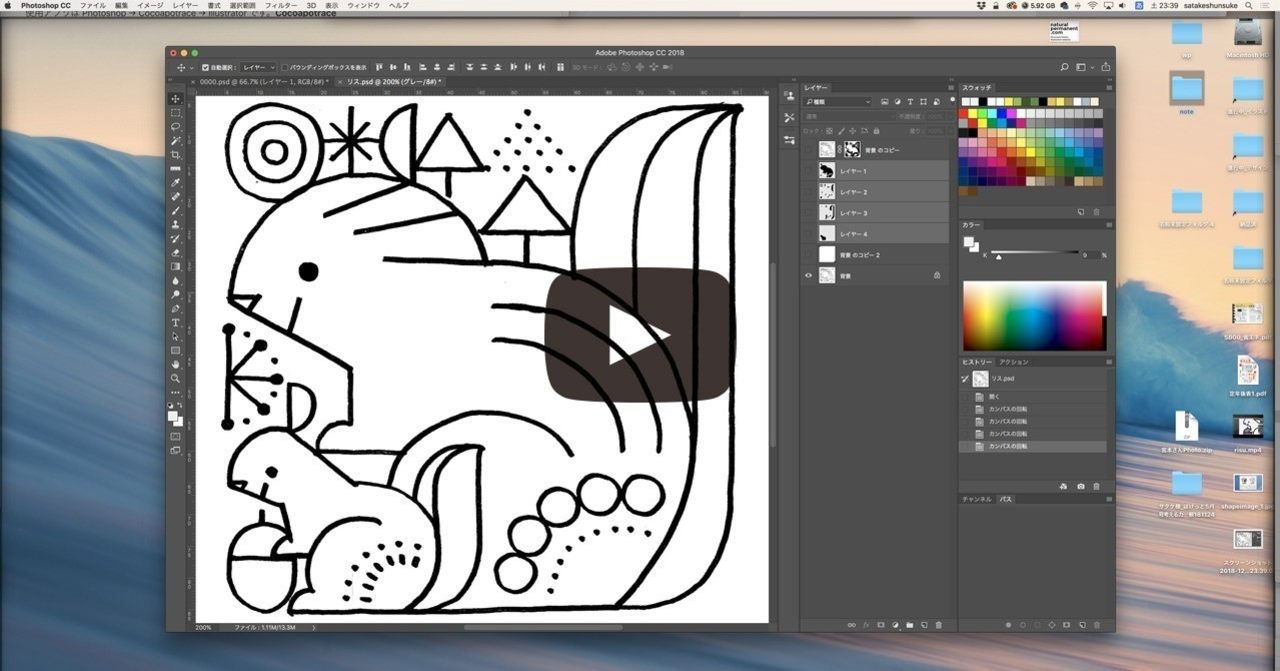Show the top 背景 のコピー layer visibility
Screen dimensions: 1280x671
click(x=809, y=150)
